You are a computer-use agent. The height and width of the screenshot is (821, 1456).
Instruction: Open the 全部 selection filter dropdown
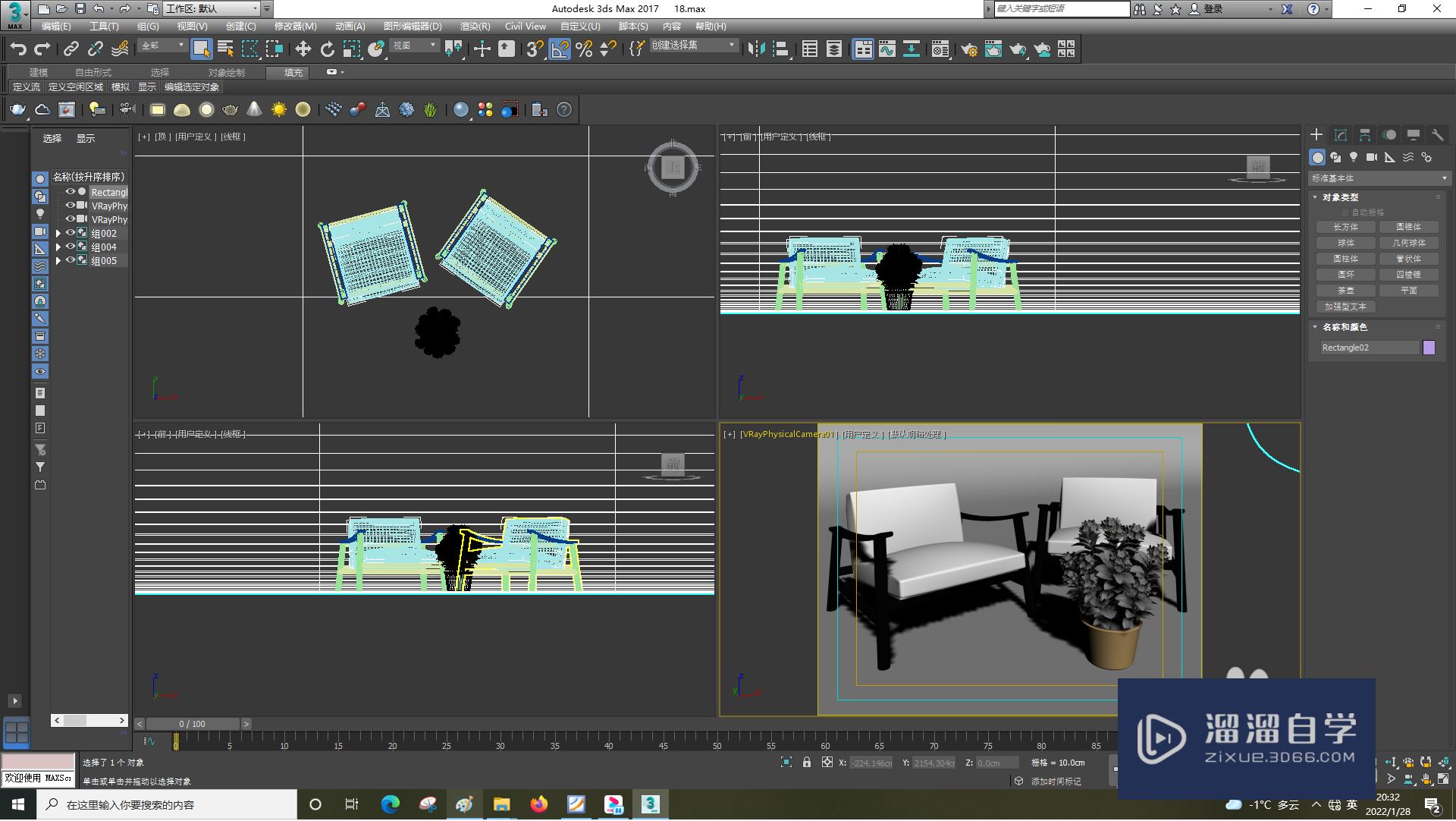(162, 46)
